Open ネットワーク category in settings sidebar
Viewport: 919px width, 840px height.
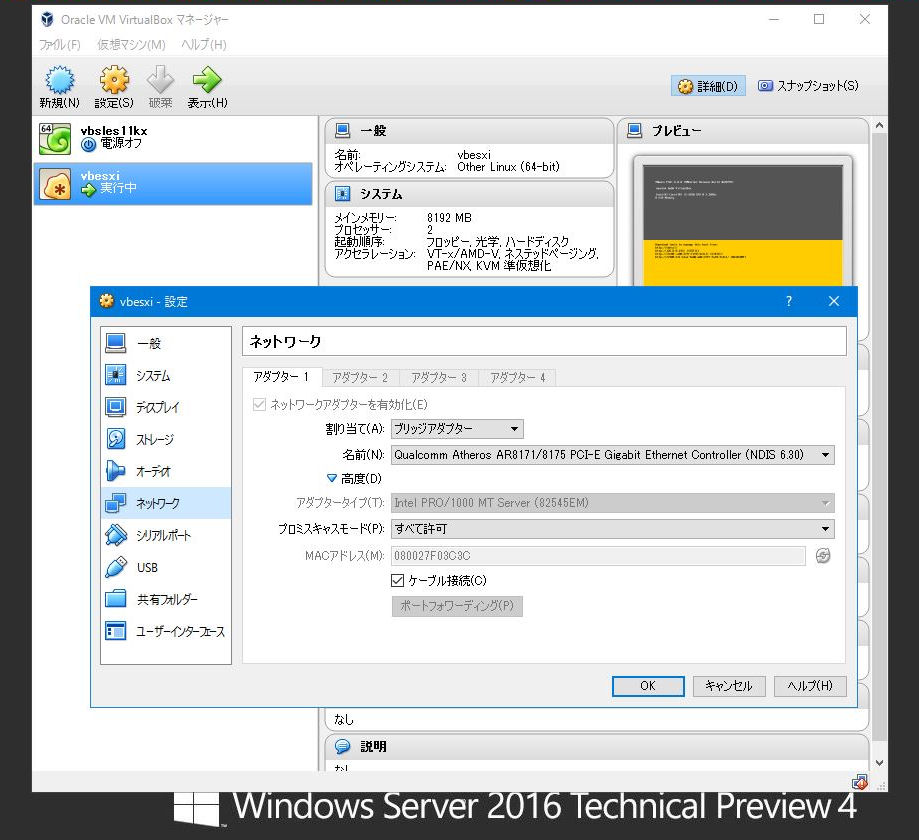point(166,503)
